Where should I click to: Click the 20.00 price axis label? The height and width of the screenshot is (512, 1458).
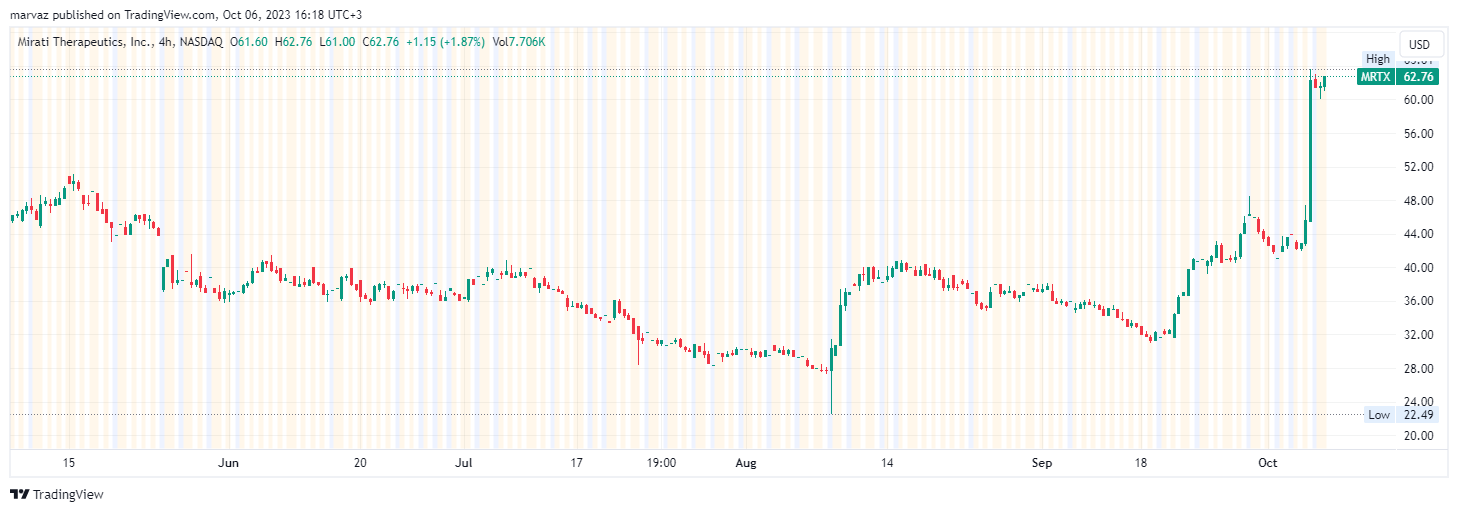[x=1419, y=436]
